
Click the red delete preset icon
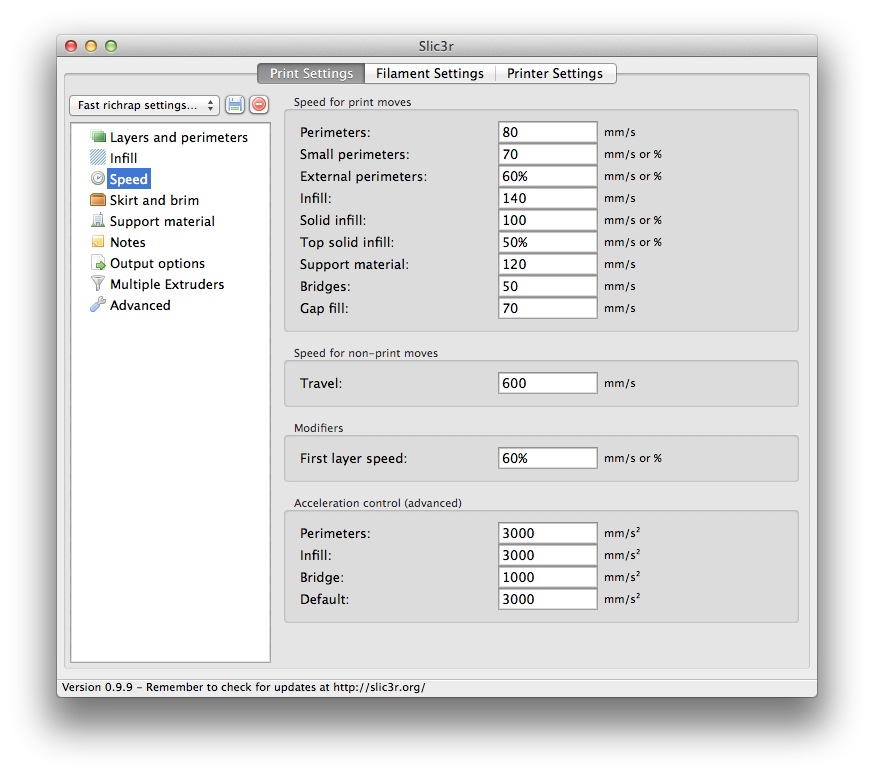259,105
